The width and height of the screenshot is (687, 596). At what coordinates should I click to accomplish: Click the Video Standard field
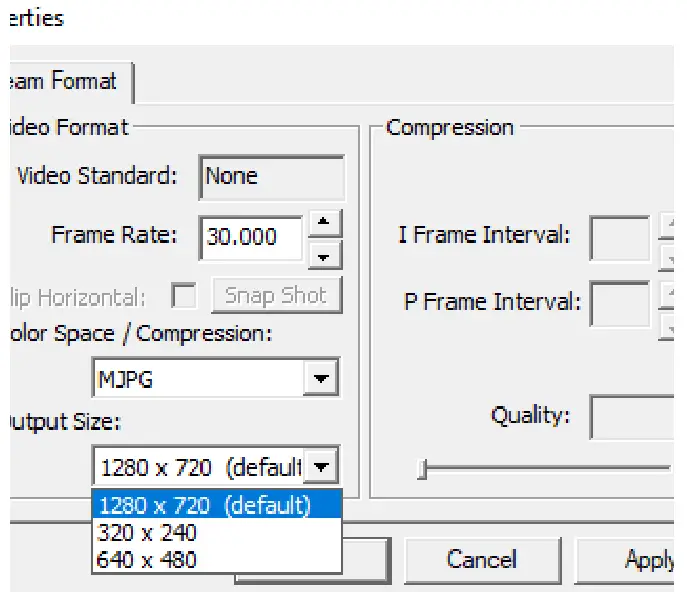coord(271,177)
